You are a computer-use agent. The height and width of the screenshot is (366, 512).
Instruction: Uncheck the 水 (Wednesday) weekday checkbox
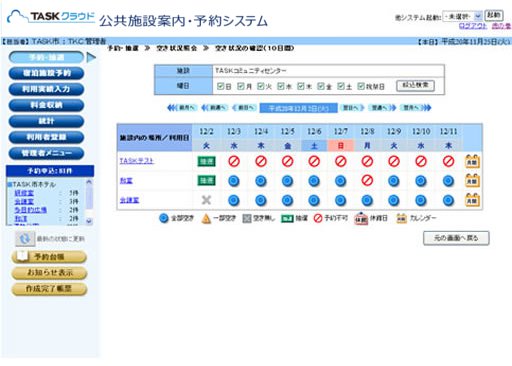281,86
